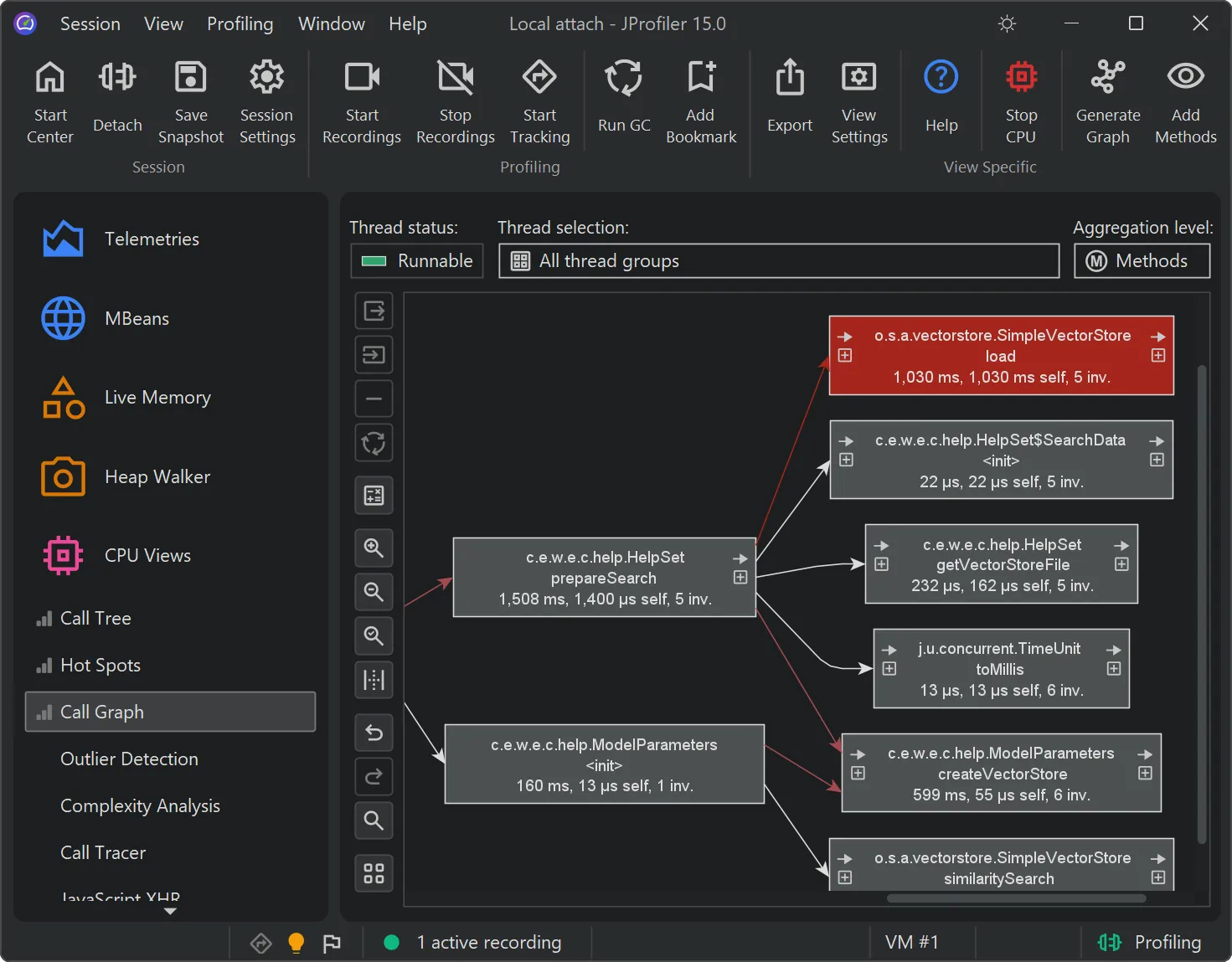Start Tracking with the toolbar icon
1232x962 pixels.
pyautogui.click(x=539, y=99)
